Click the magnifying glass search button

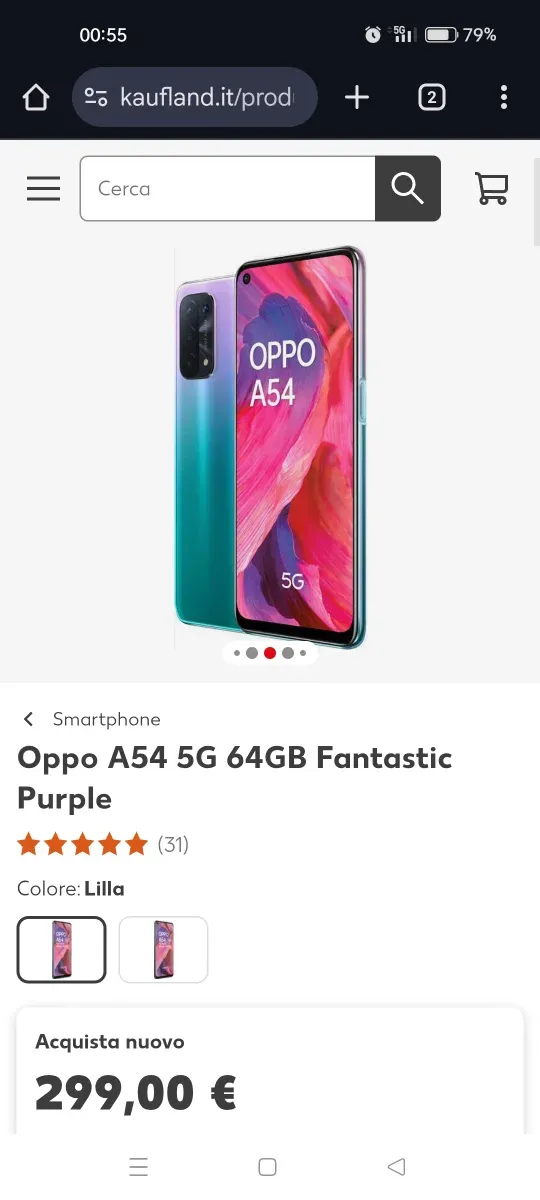(x=408, y=188)
